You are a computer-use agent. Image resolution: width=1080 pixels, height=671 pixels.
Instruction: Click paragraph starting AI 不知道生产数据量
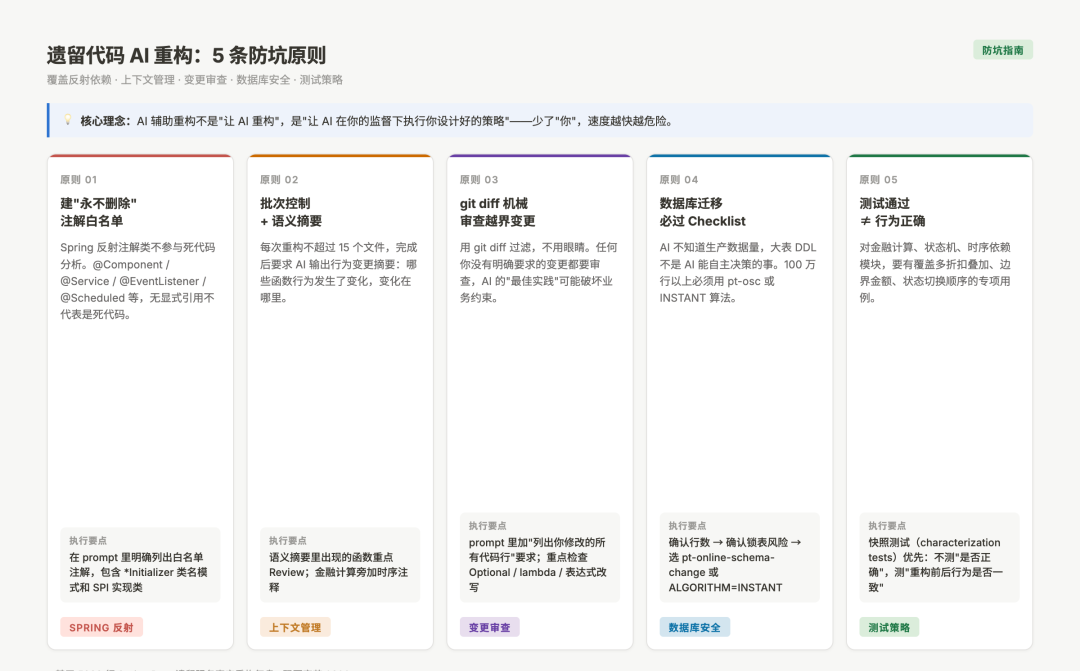738,272
